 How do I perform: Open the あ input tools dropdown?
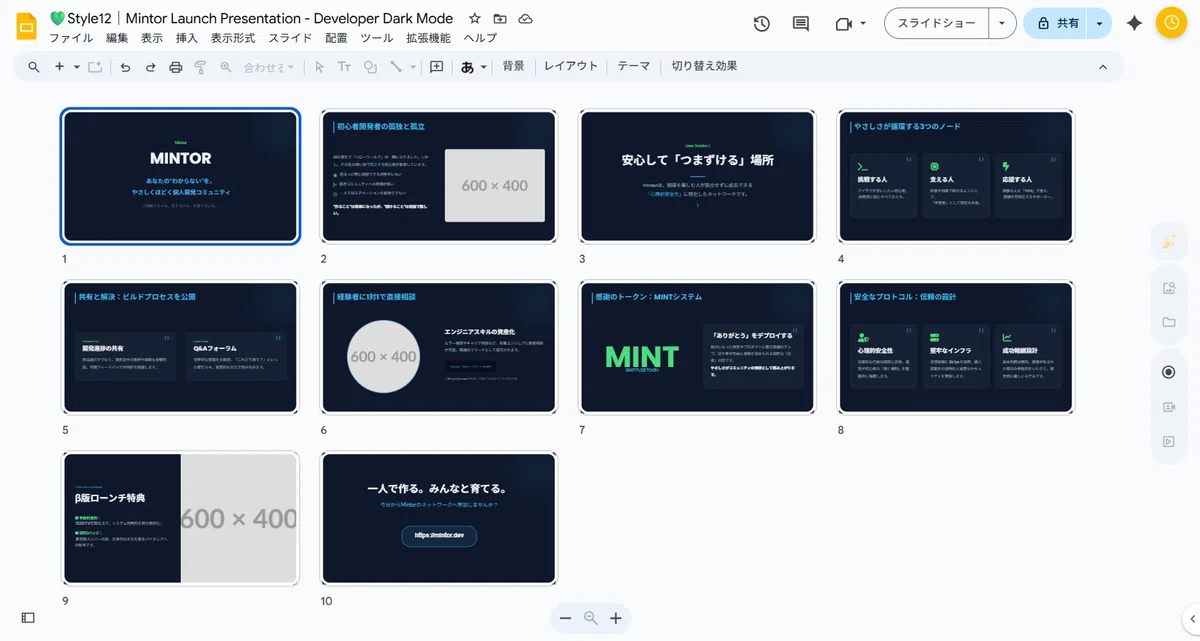tap(474, 67)
